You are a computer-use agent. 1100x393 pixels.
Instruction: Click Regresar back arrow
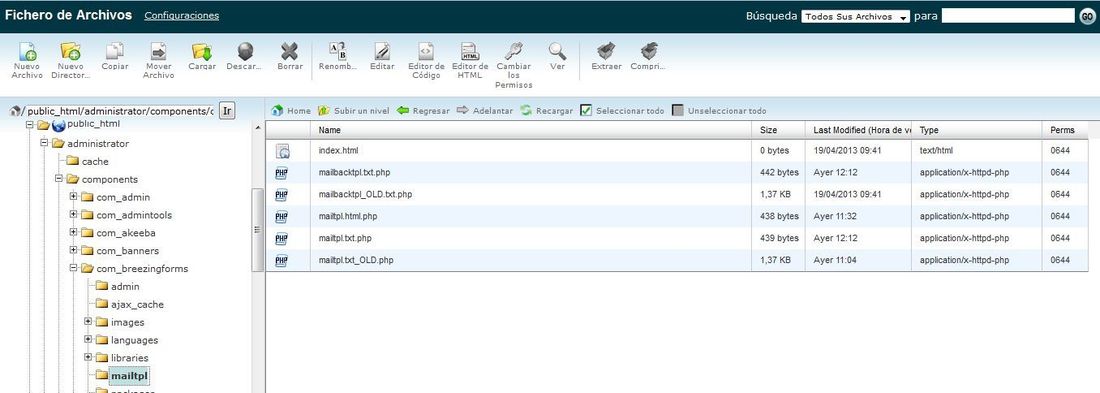[423, 111]
